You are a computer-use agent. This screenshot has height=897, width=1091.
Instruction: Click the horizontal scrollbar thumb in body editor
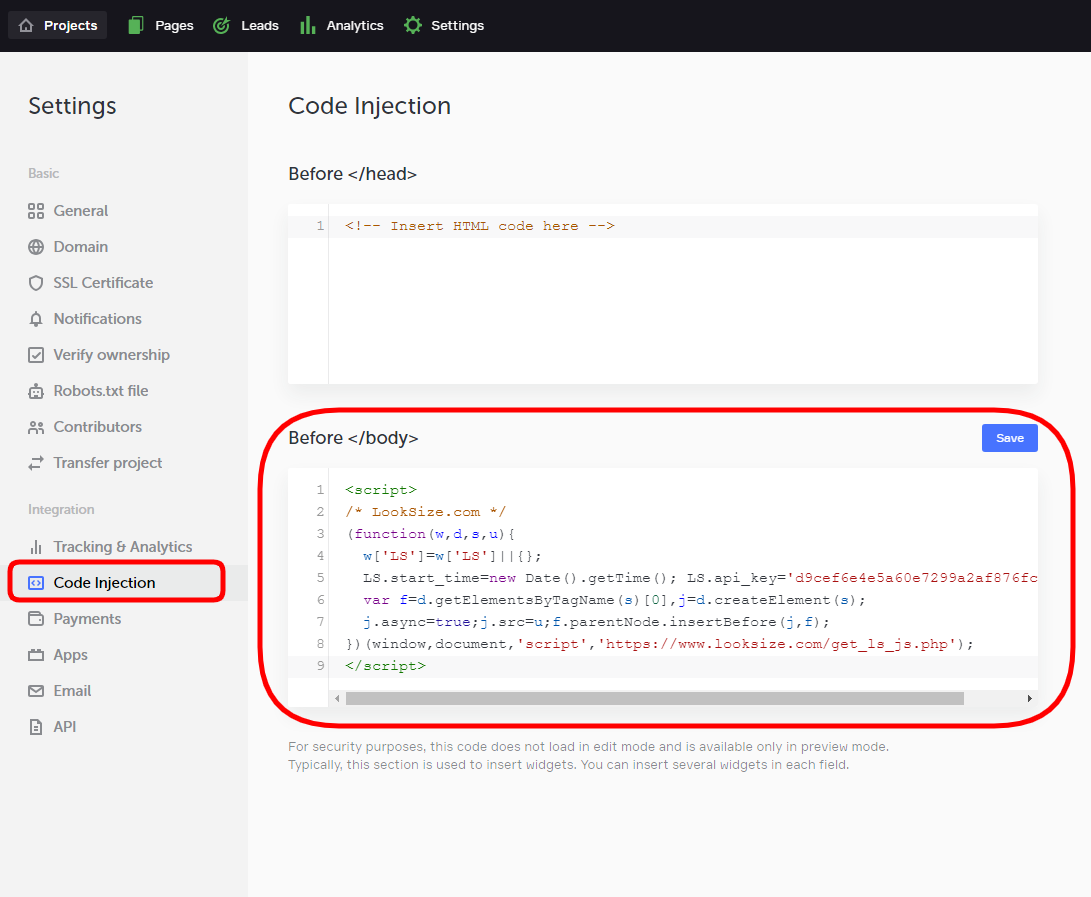(x=655, y=699)
